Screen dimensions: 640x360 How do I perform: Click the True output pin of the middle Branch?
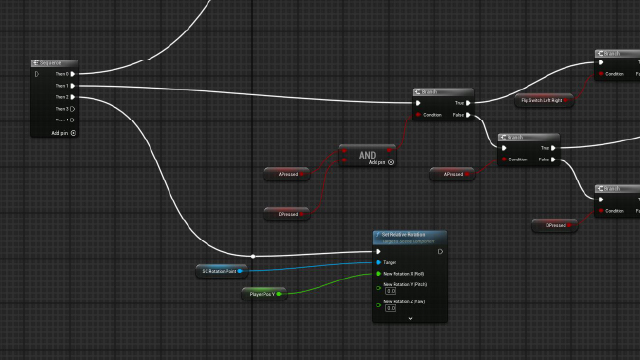pyautogui.click(x=553, y=148)
